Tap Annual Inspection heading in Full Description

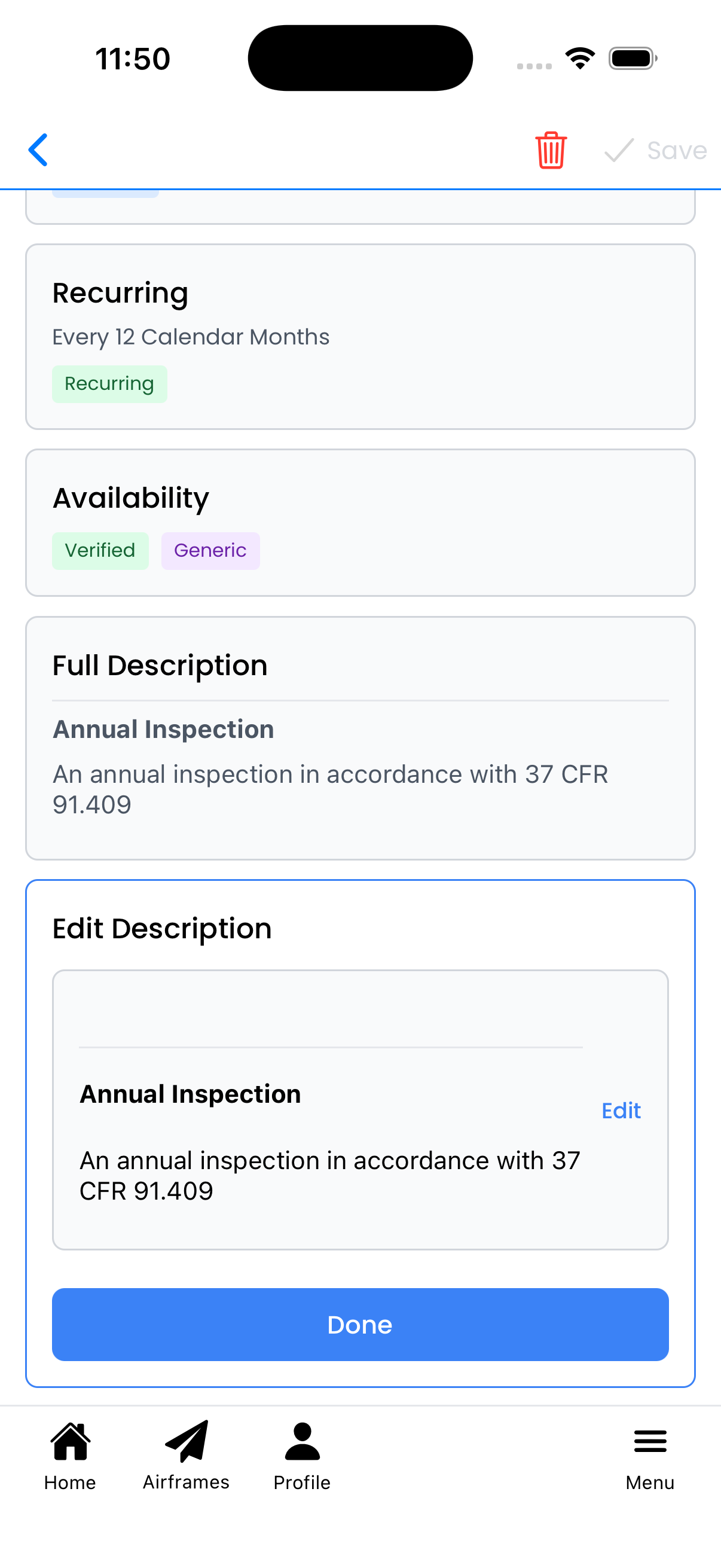pyautogui.click(x=164, y=729)
